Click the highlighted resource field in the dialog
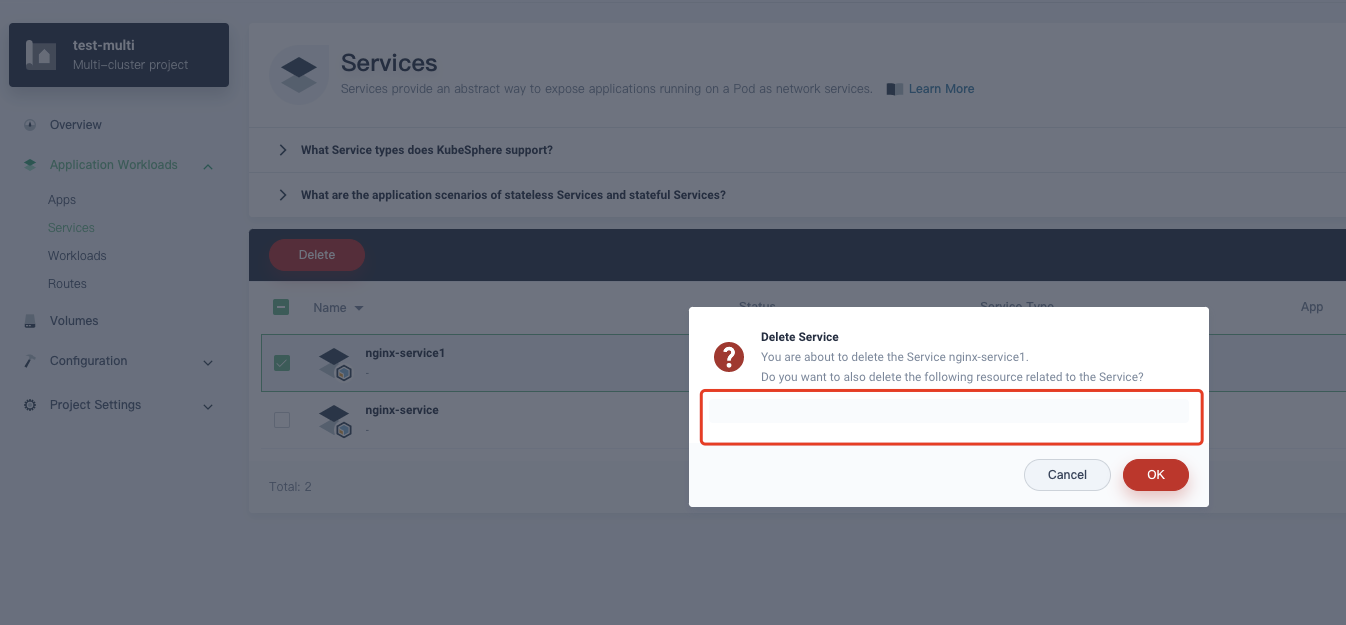Screen dimensions: 1346x625 (950, 416)
